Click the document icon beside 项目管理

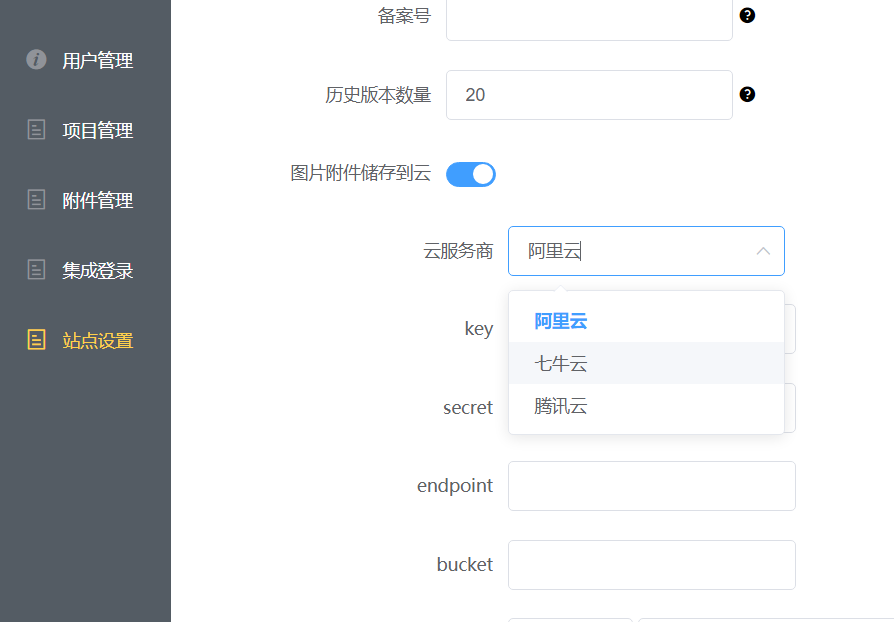(37, 130)
